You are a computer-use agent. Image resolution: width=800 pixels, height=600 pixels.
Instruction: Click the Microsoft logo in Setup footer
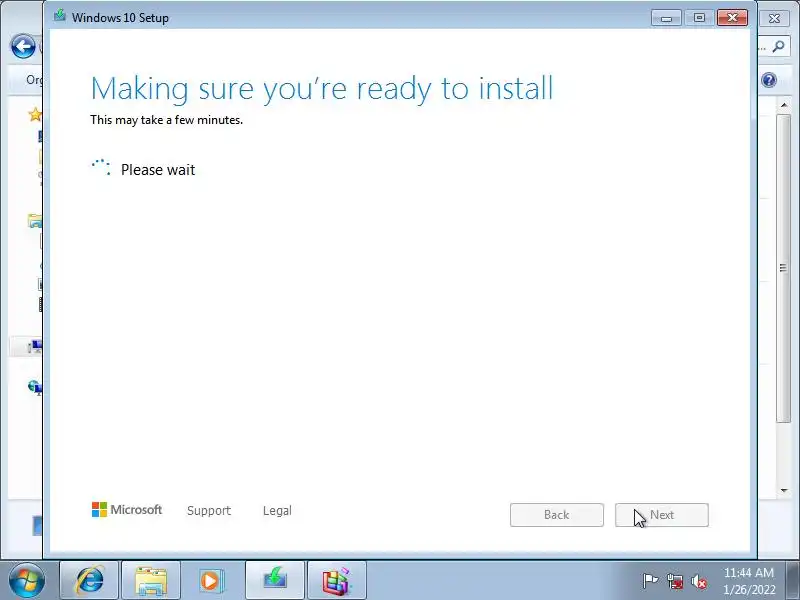(127, 509)
